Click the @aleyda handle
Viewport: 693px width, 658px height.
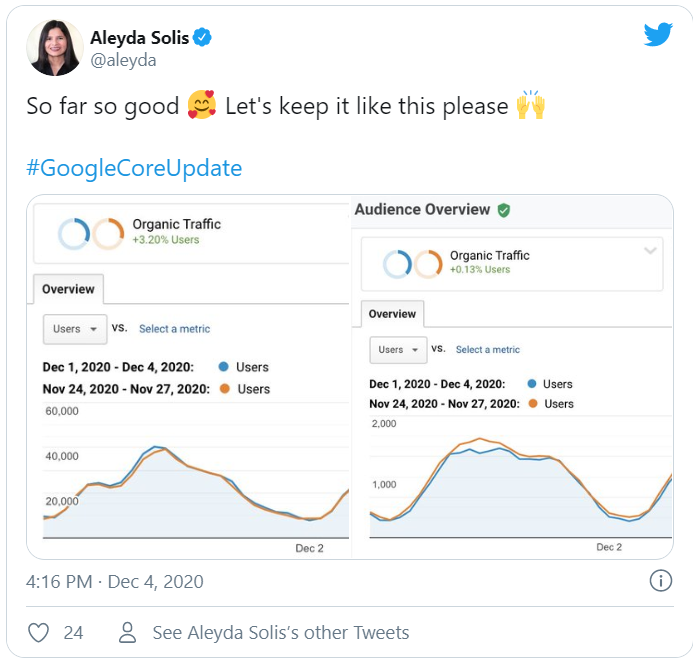tap(124, 60)
